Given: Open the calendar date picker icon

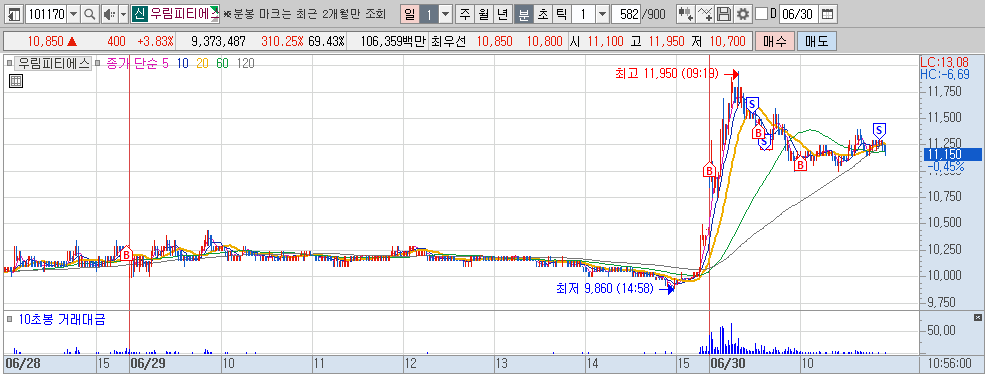Looking at the screenshot, I should click(x=829, y=13).
